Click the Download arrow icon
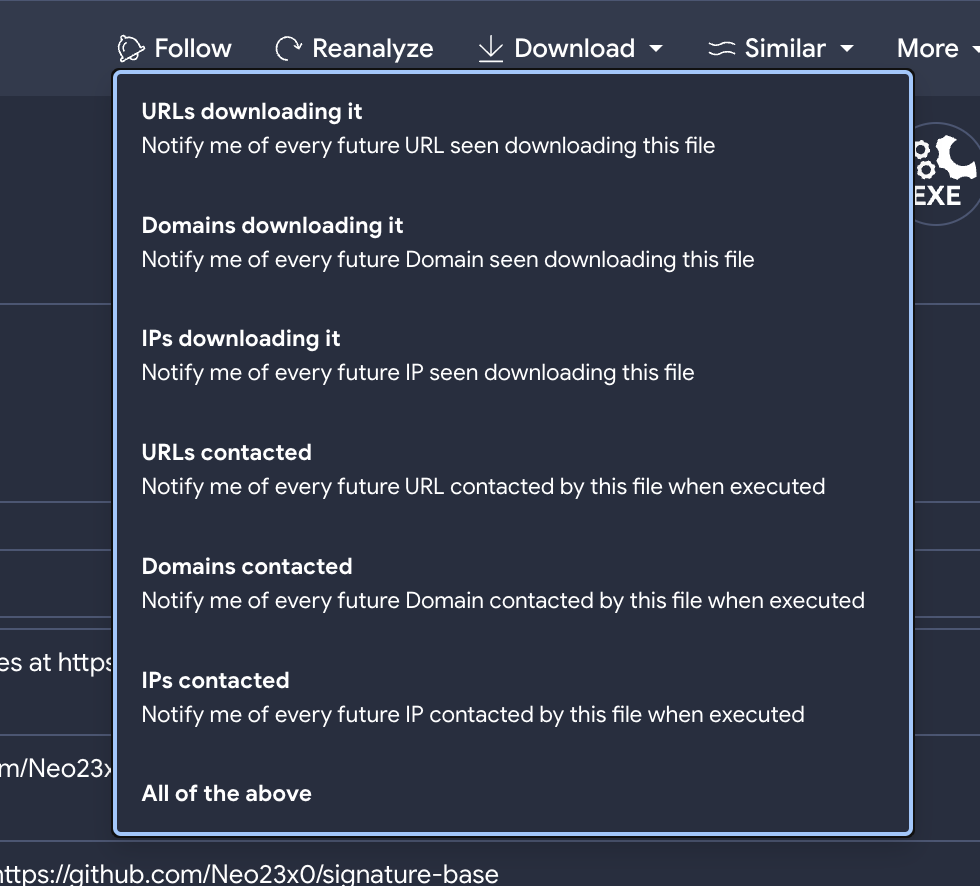980x886 pixels. (490, 48)
